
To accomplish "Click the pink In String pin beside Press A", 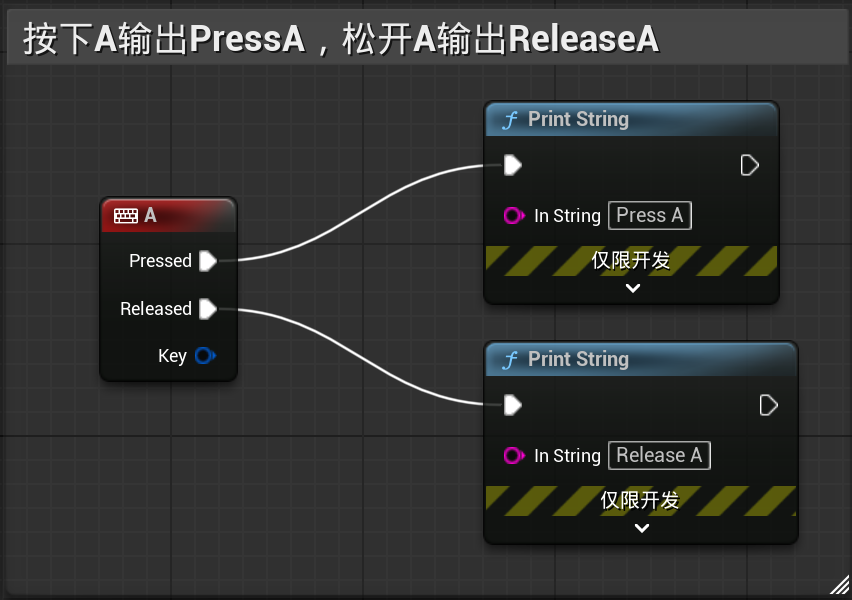I will 514,216.
